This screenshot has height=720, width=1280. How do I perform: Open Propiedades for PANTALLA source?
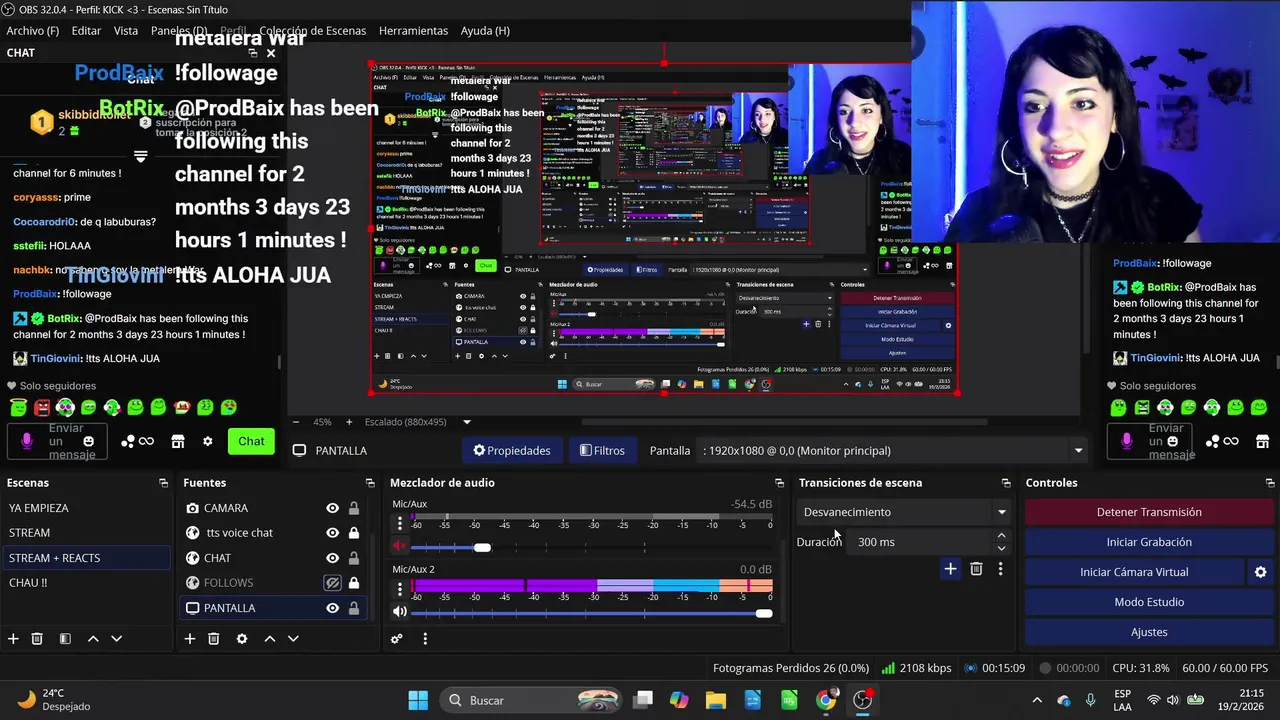512,451
